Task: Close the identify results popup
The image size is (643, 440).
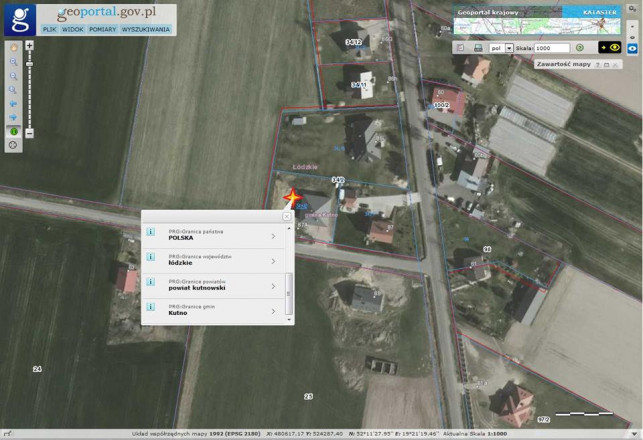Action: [x=287, y=217]
